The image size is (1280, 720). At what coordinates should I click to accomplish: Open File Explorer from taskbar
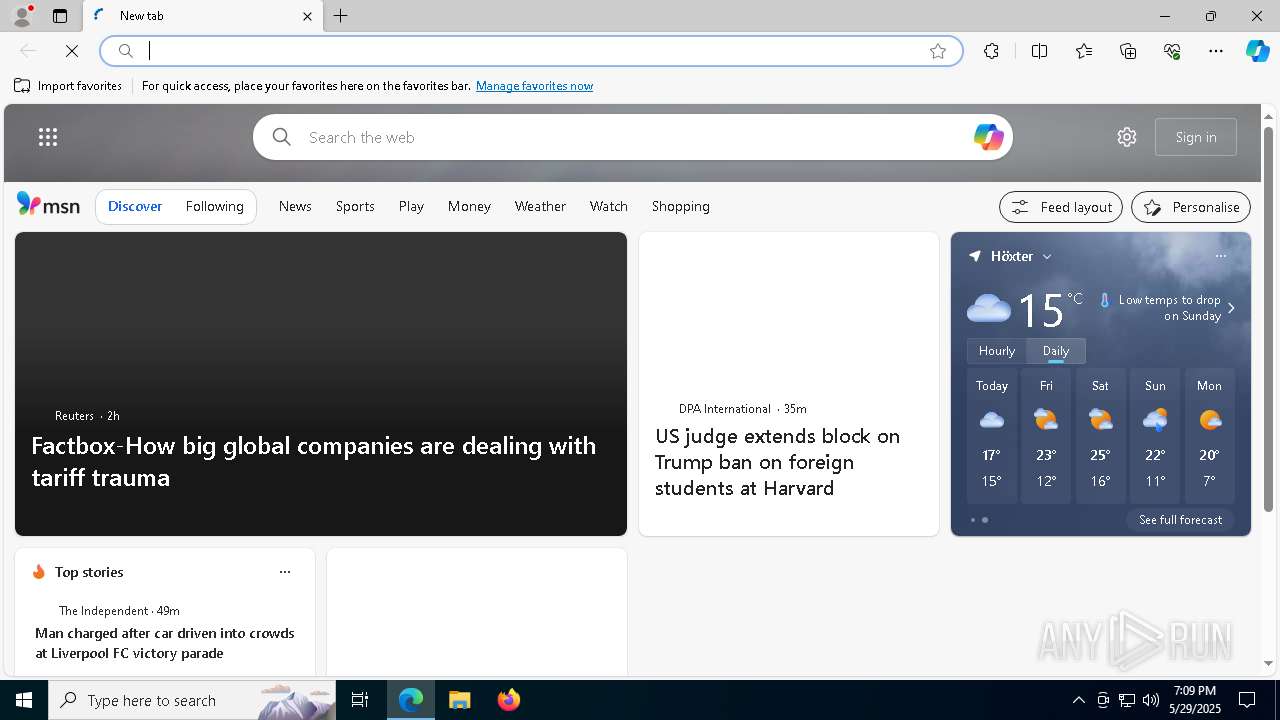pyautogui.click(x=459, y=700)
